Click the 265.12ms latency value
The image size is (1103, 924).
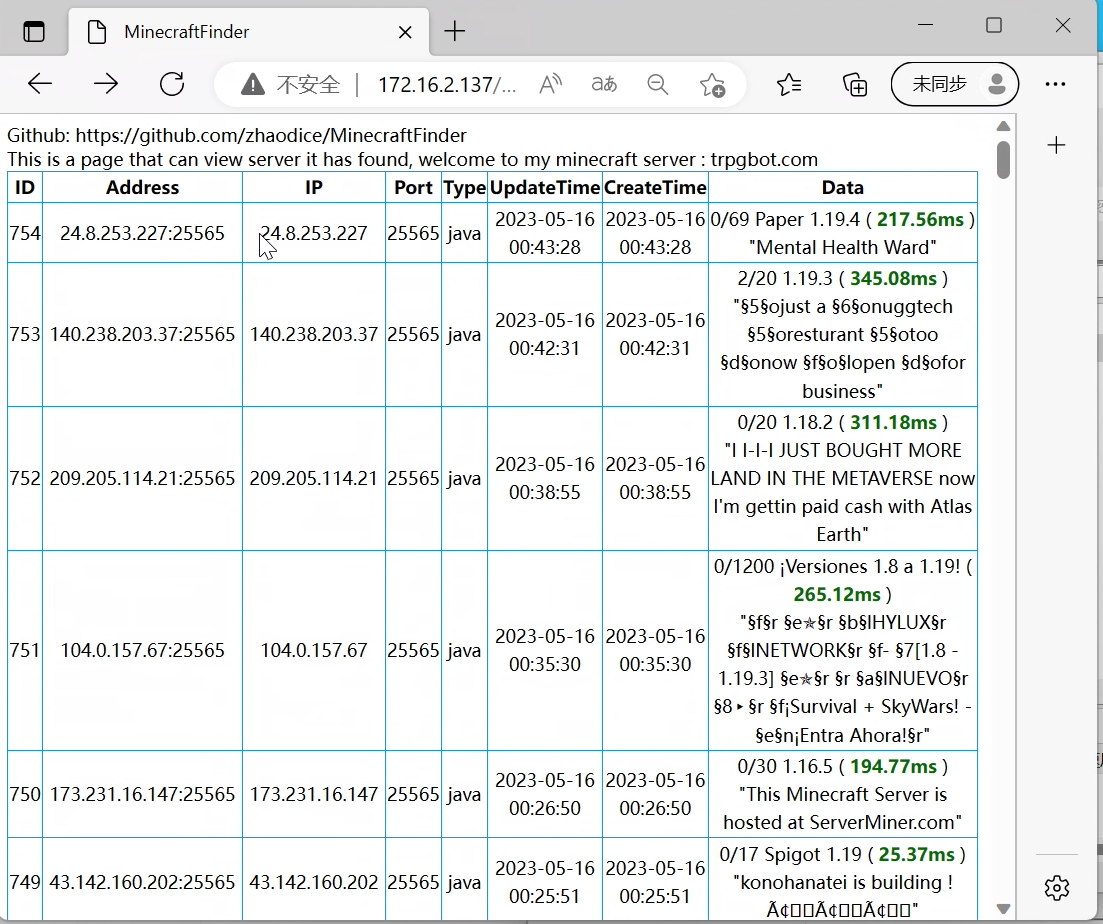coord(837,595)
